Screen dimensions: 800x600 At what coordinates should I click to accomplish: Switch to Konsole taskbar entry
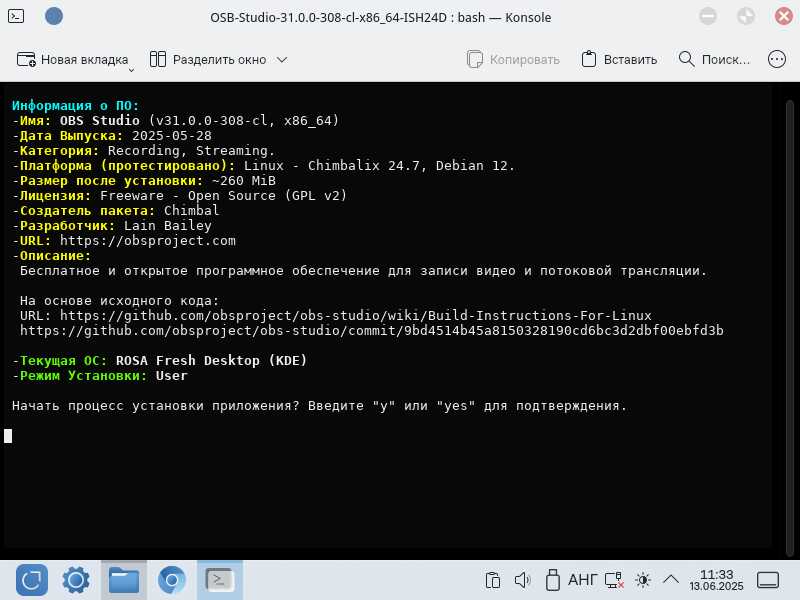point(219,580)
